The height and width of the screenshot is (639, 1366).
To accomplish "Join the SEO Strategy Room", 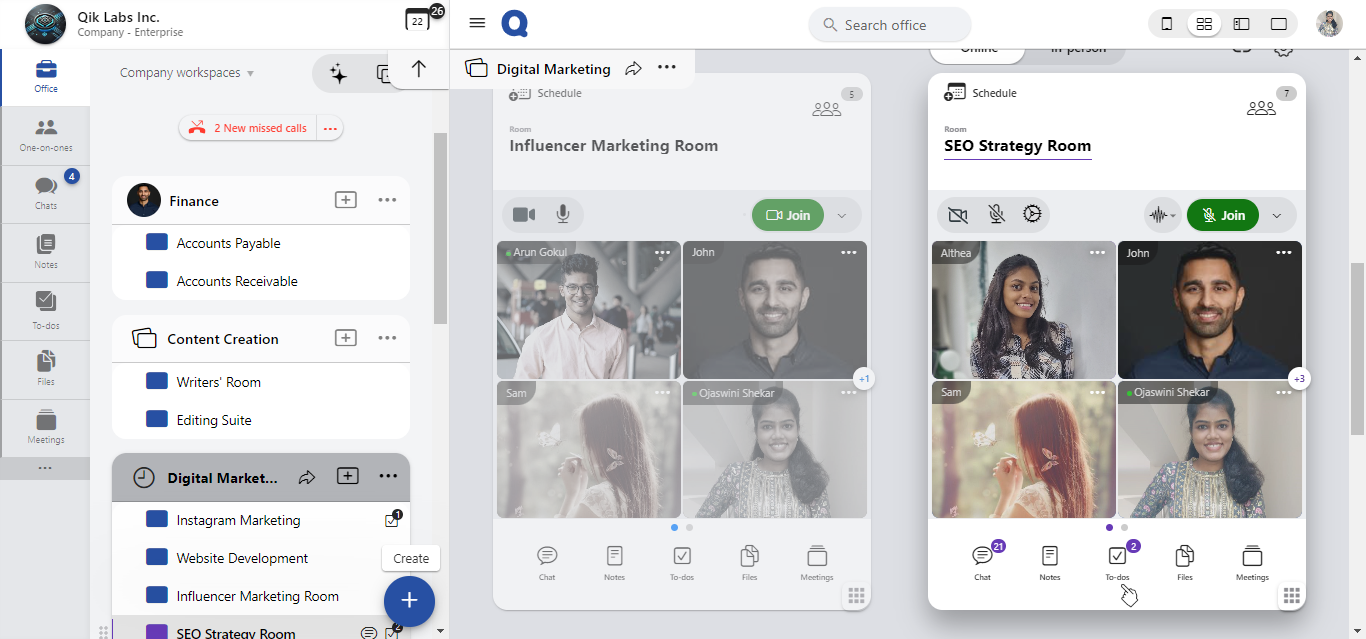I will click(x=1222, y=215).
